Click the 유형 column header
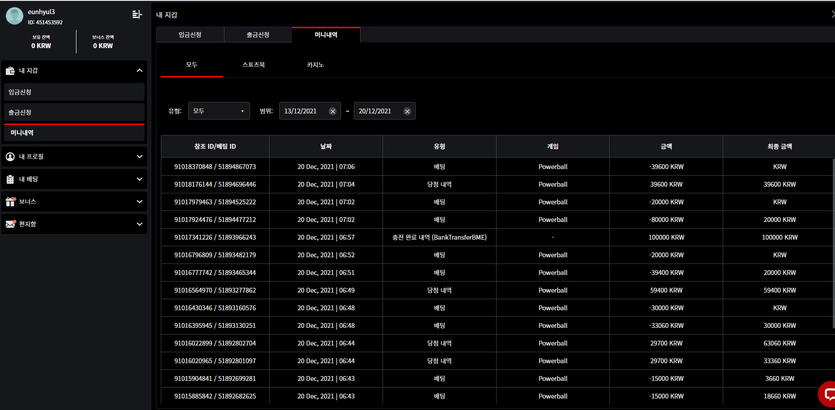835x410 pixels. pos(439,146)
